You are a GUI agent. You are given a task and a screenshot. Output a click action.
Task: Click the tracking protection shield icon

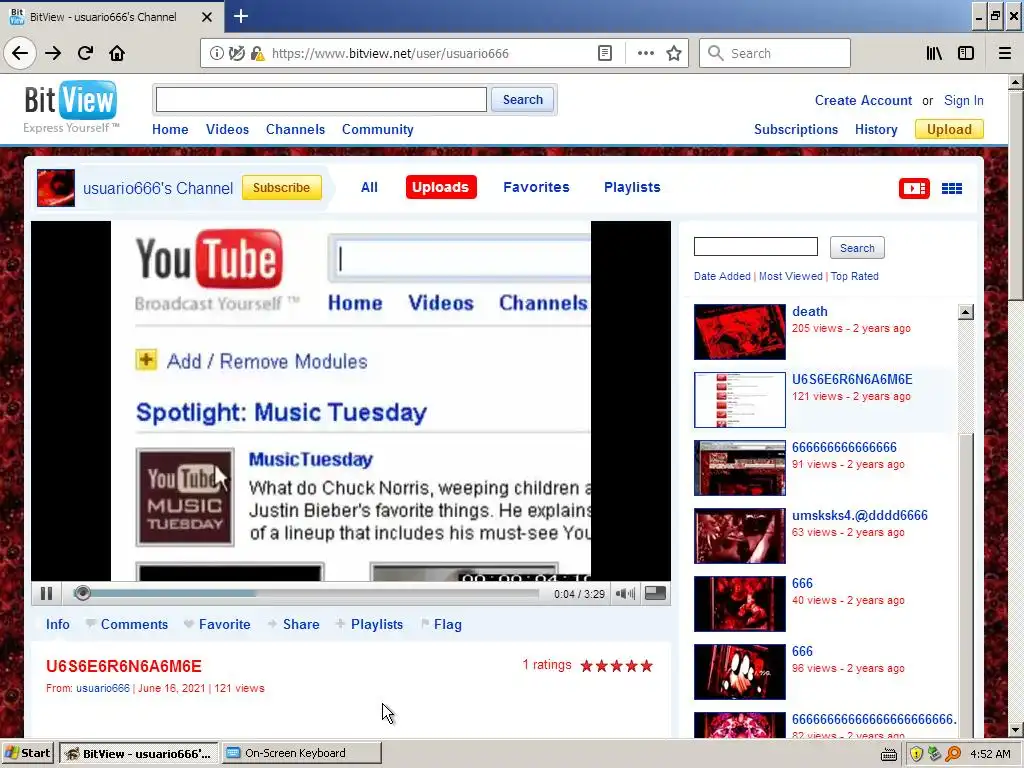tap(236, 54)
